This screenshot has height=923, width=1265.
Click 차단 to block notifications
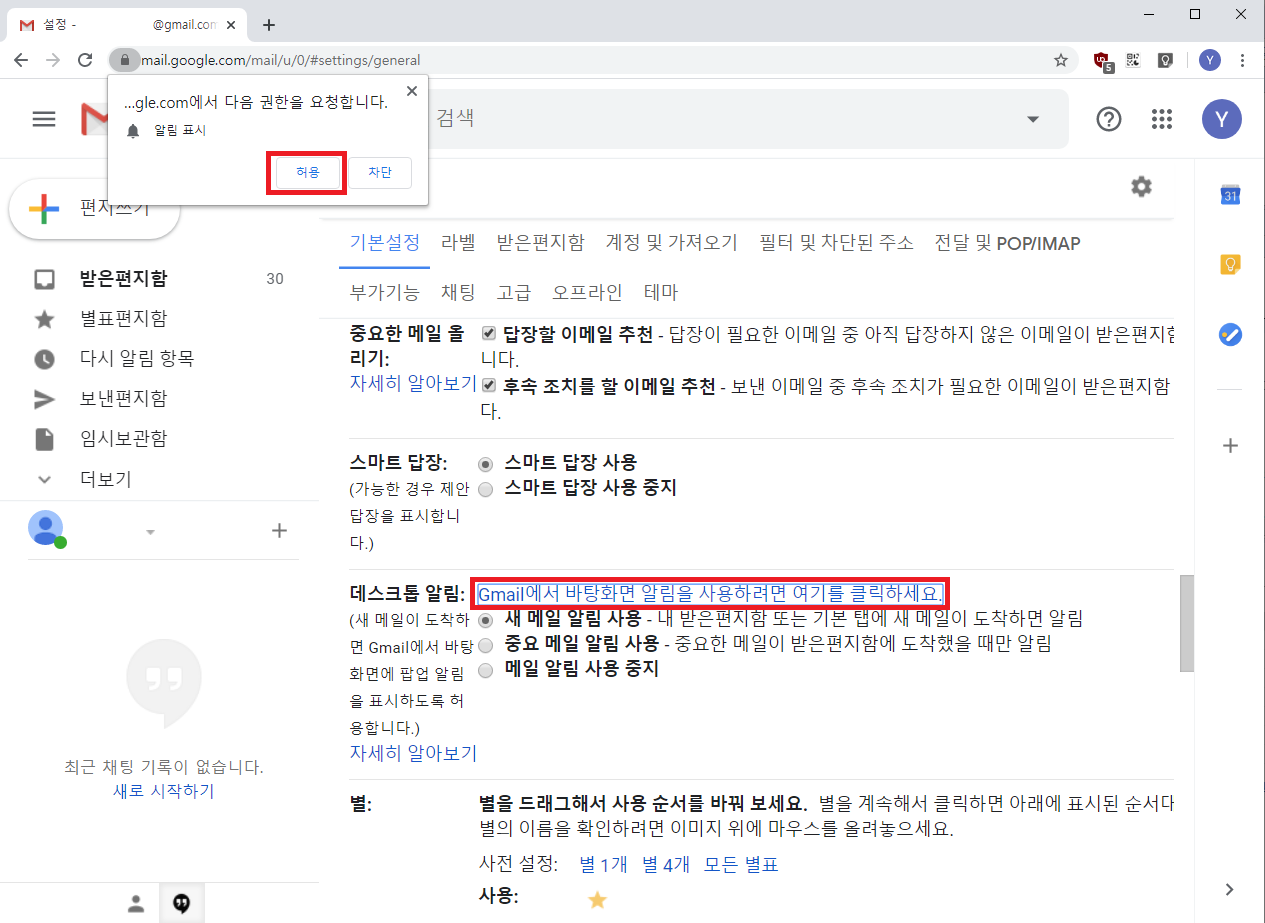pos(380,172)
